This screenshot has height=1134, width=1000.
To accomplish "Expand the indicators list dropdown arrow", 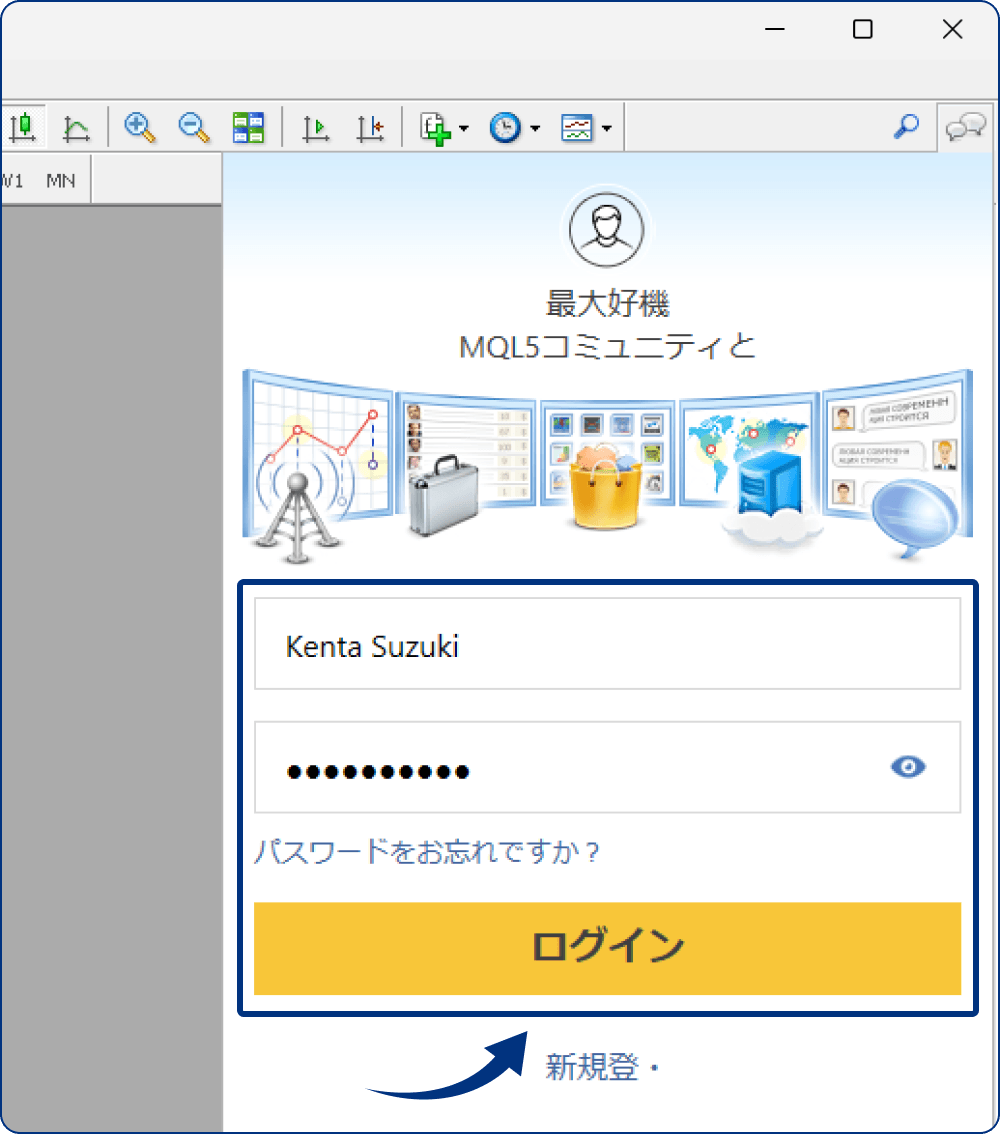I will tap(463, 129).
